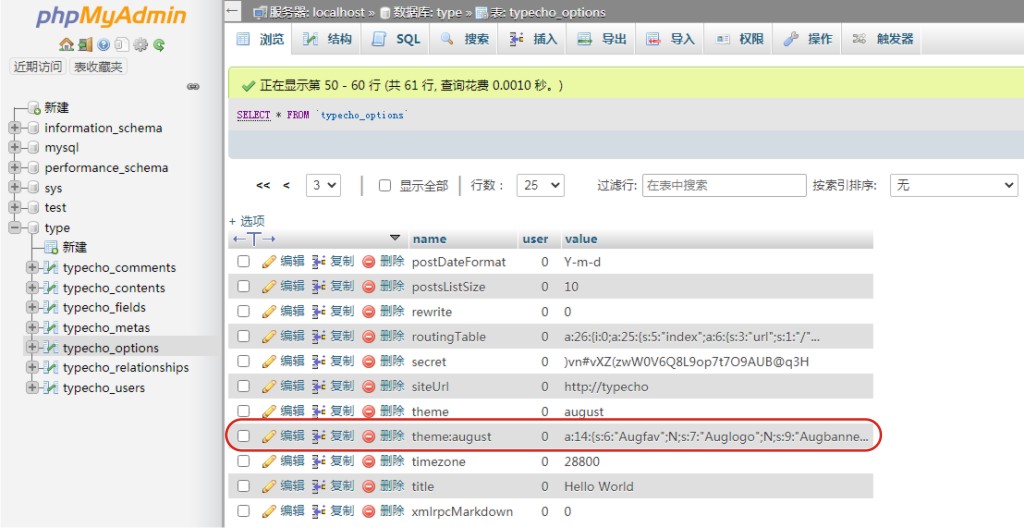Viewport: 1024px width, 528px height.
Task: Click the 近期访问 button
Action: coord(38,67)
